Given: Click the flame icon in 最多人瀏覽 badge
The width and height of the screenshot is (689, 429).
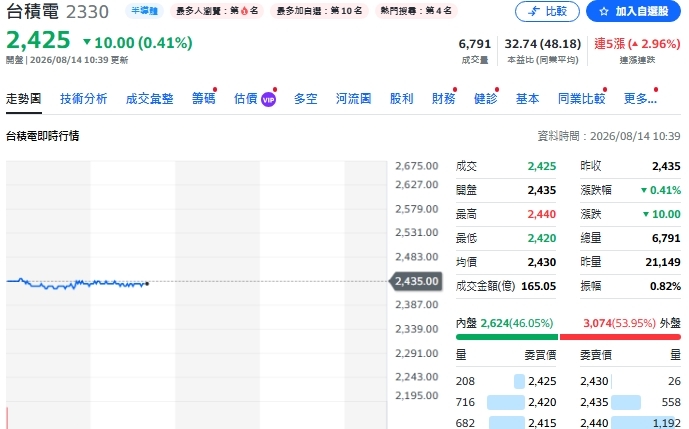Looking at the screenshot, I should (x=244, y=11).
